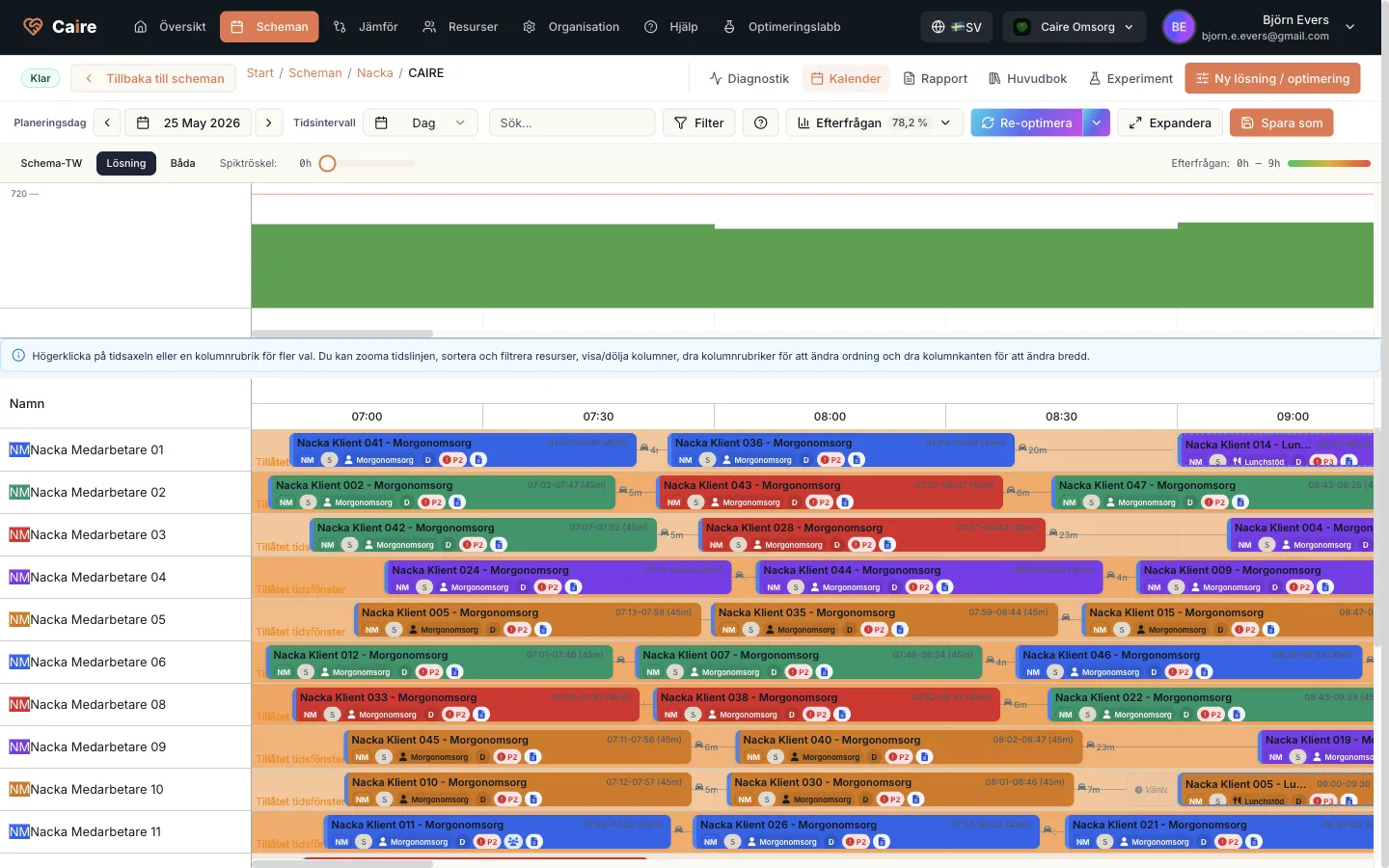Switch to the Jämför tab
The height and width of the screenshot is (868, 1389).
pyautogui.click(x=366, y=27)
